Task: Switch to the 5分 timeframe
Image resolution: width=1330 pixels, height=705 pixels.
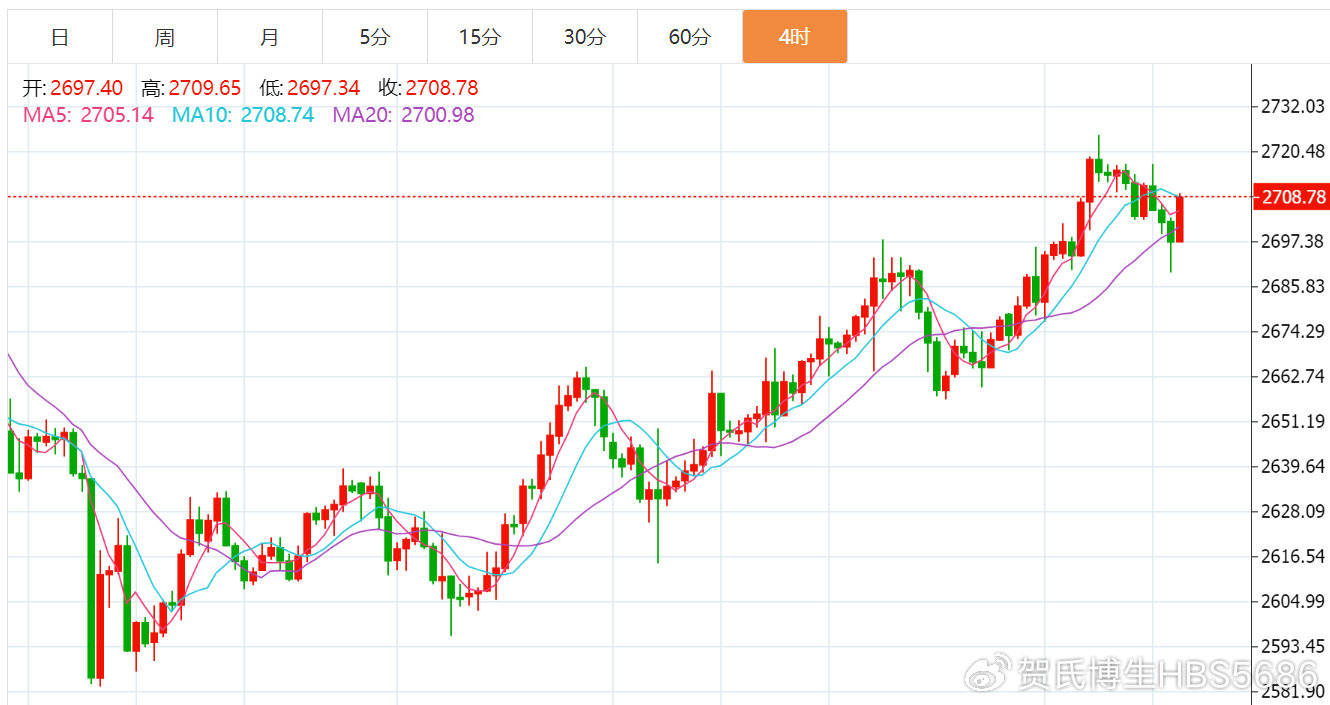Action: (375, 37)
